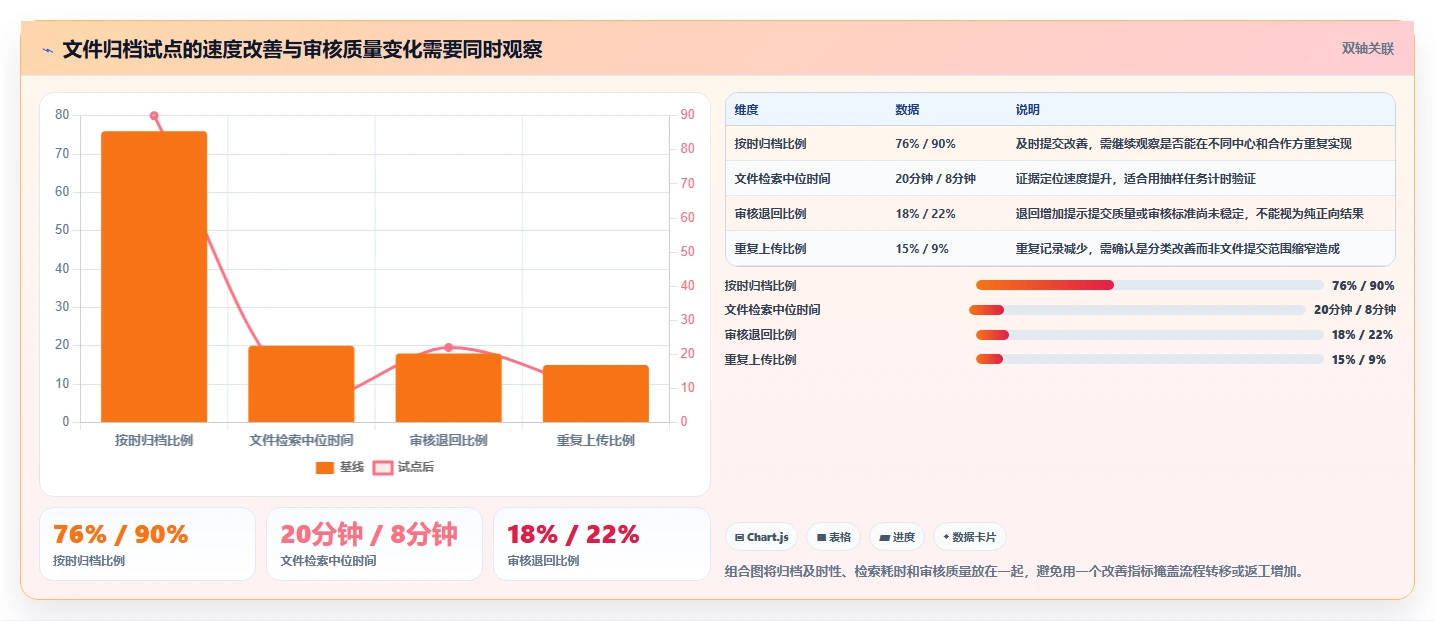Click the 审核退回比例 progress bar
Image resolution: width=1435 pixels, height=621 pixels.
click(x=1150, y=335)
